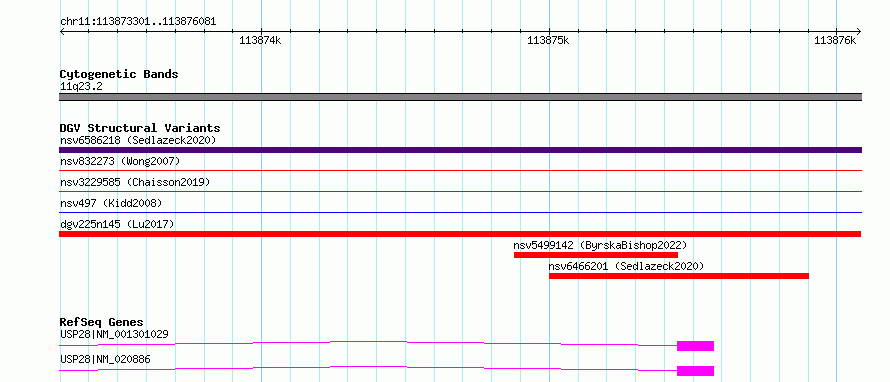
Task: Click the thick red dgv225n145 bar
Action: coord(460,234)
